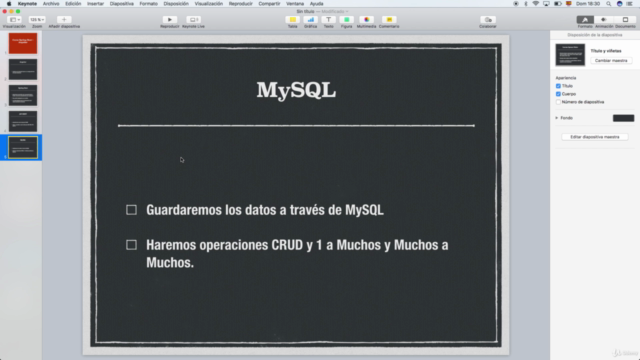Select slide 2 thumbnail in navigator
This screenshot has width=640, height=360.
tap(23, 69)
